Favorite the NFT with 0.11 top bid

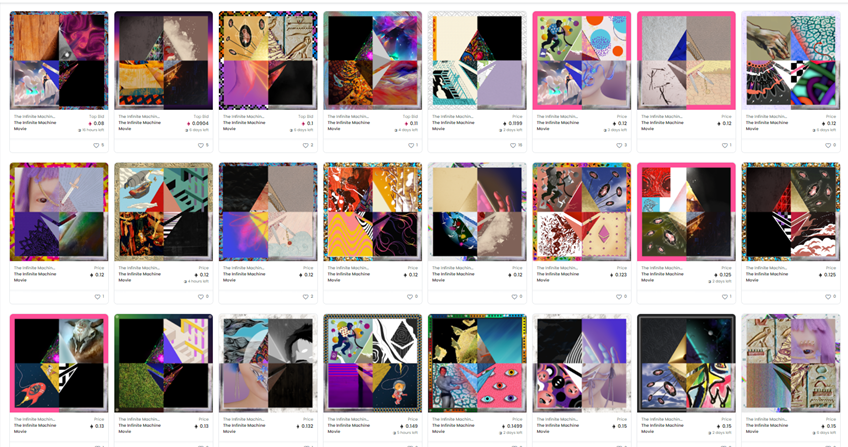(x=410, y=145)
